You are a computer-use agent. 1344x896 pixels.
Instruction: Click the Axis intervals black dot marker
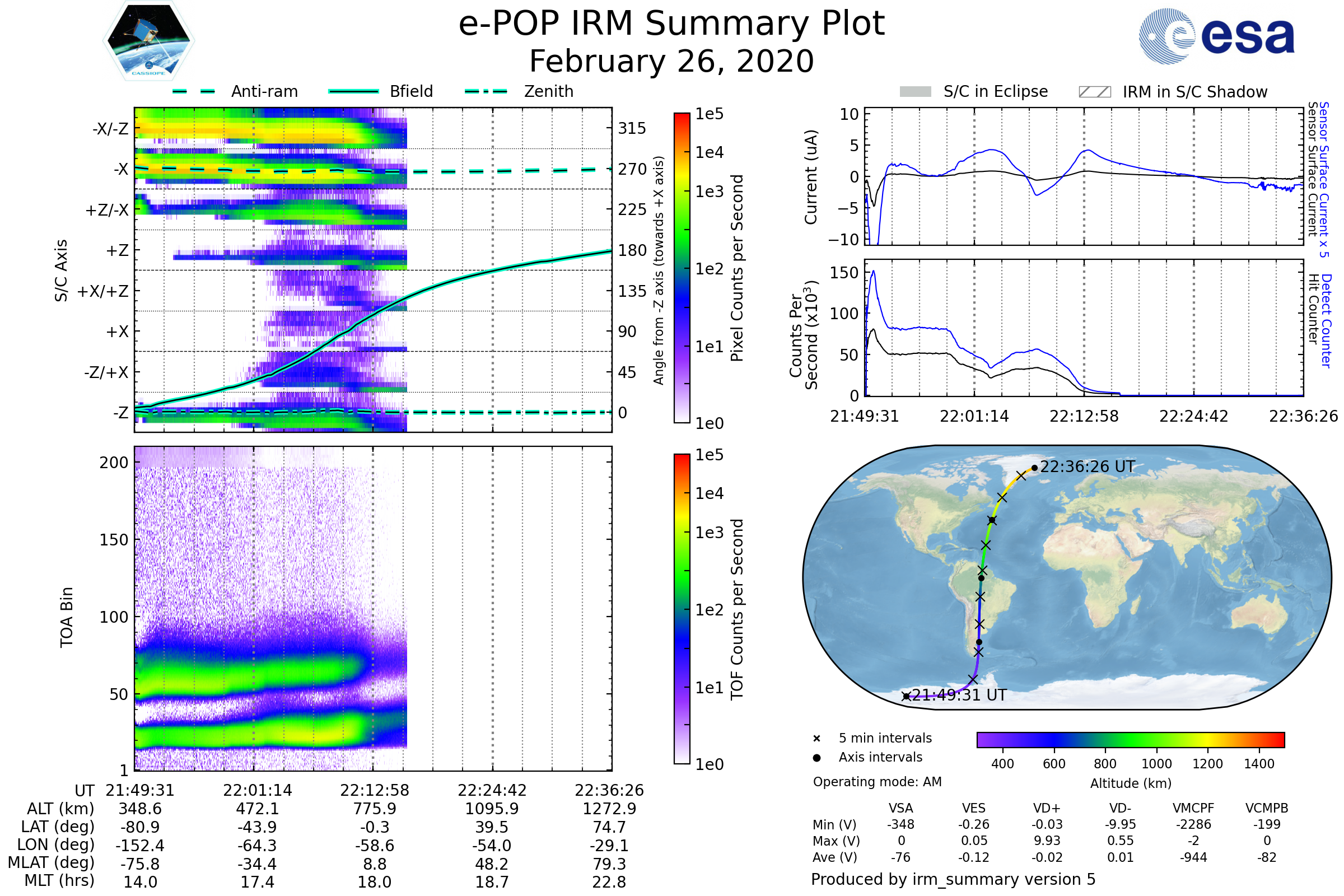click(x=816, y=758)
